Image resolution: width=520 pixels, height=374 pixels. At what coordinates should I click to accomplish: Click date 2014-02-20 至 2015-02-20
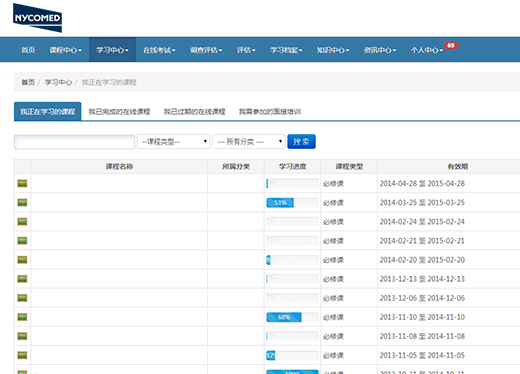pos(422,260)
